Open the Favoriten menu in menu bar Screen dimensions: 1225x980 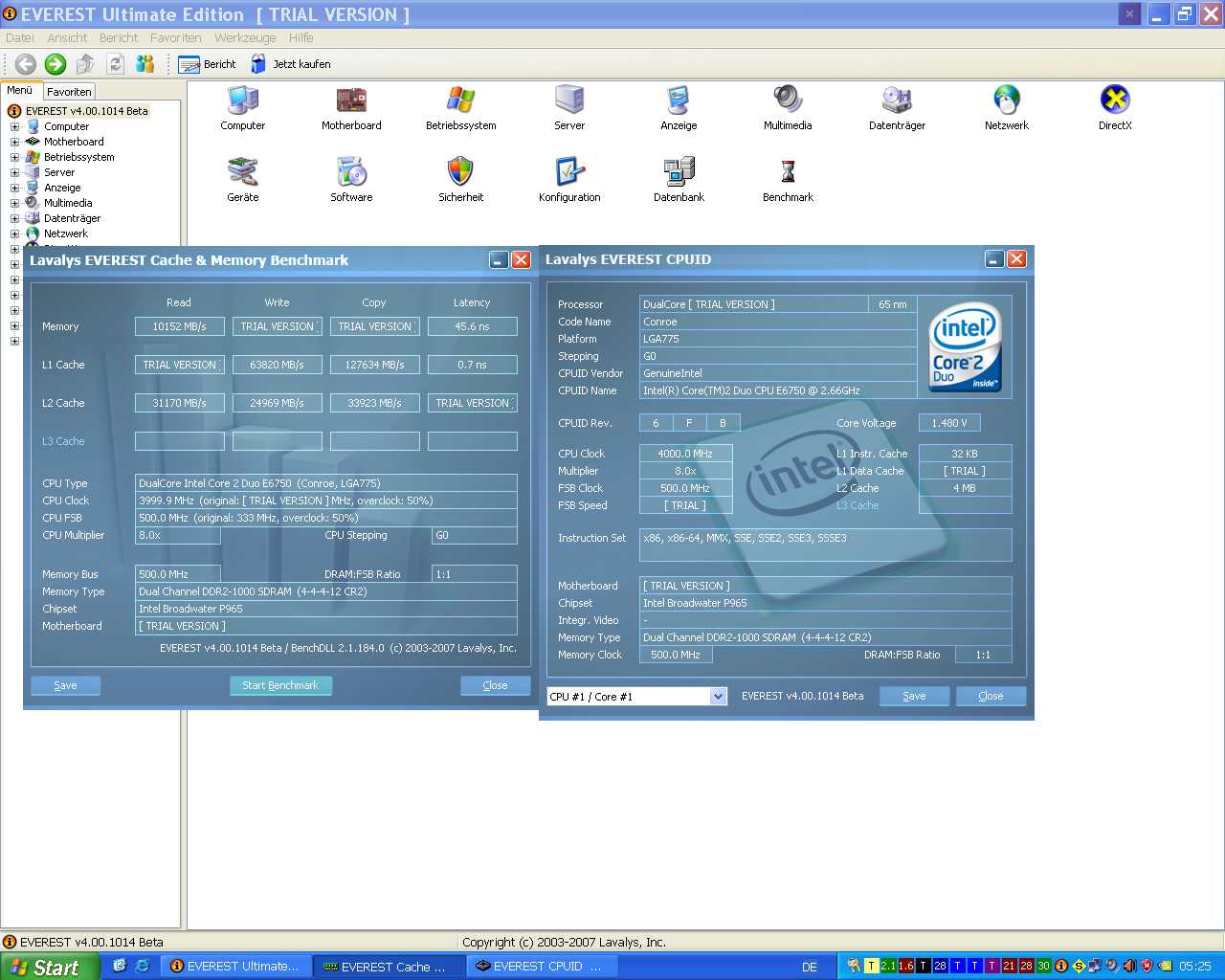176,38
